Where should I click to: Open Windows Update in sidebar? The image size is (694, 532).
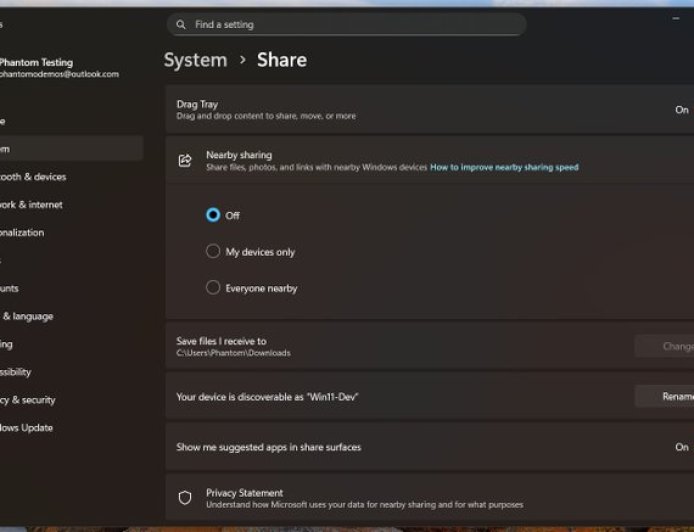tap(28, 428)
